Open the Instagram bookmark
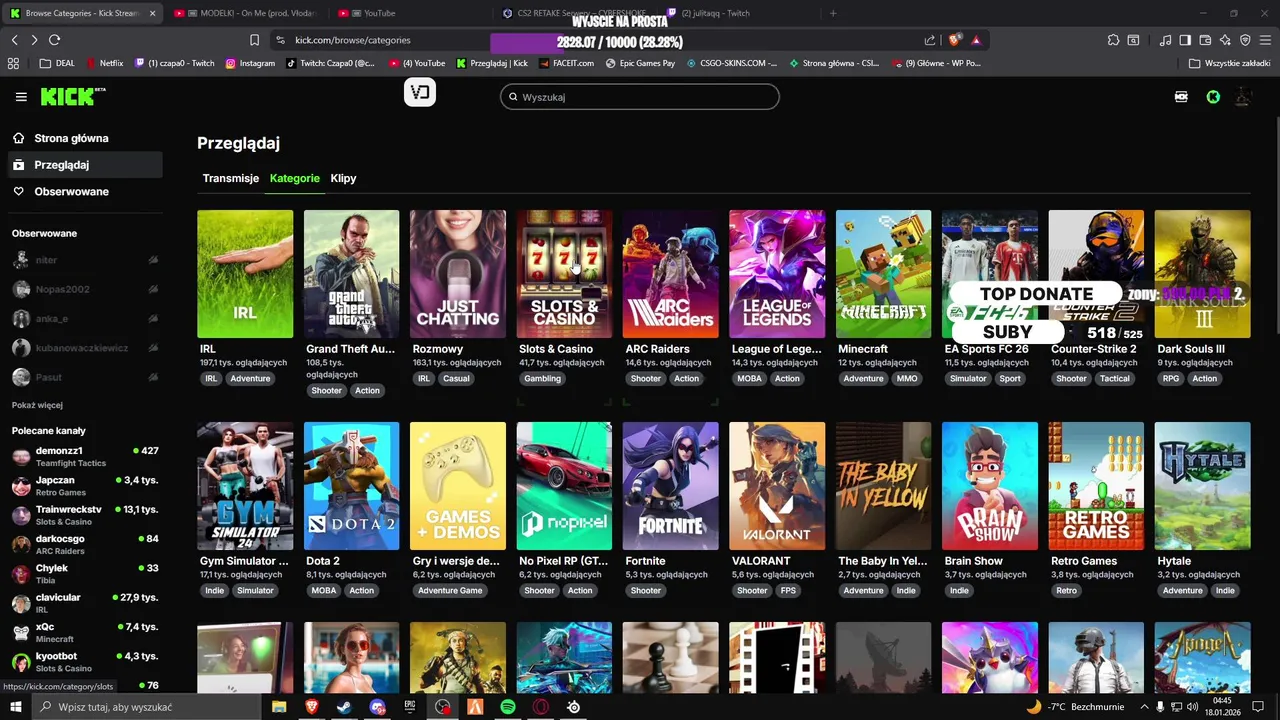 250,63
